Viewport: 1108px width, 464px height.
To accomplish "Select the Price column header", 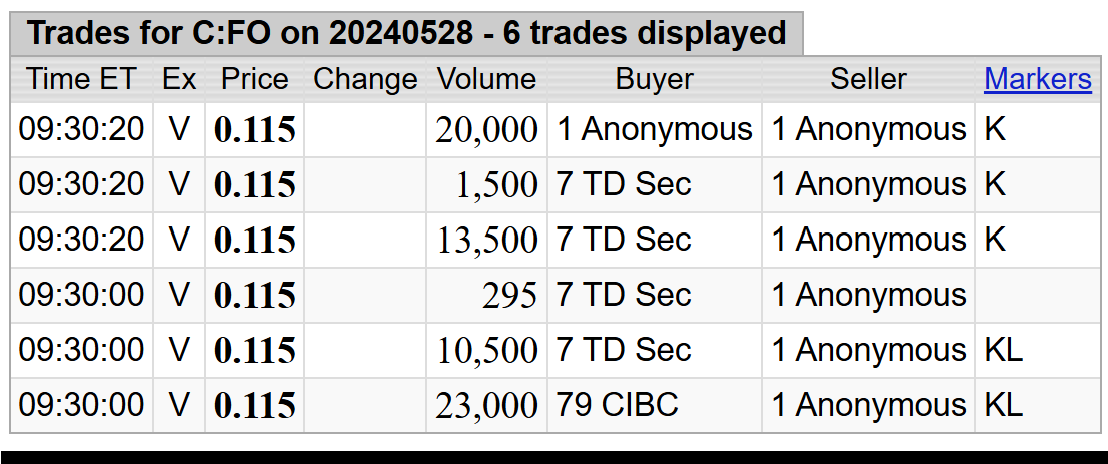I will (x=254, y=79).
